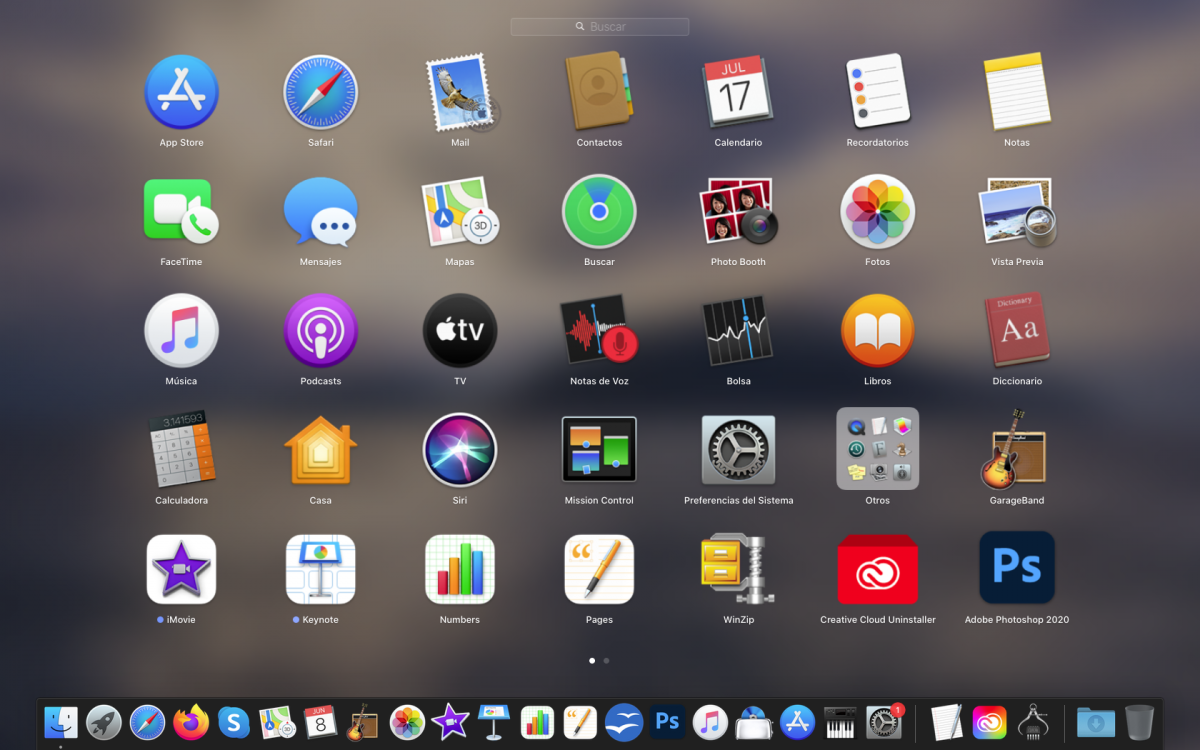This screenshot has height=750, width=1200.
Task: Open Mapas in the Launchpad grid
Action: [460, 211]
